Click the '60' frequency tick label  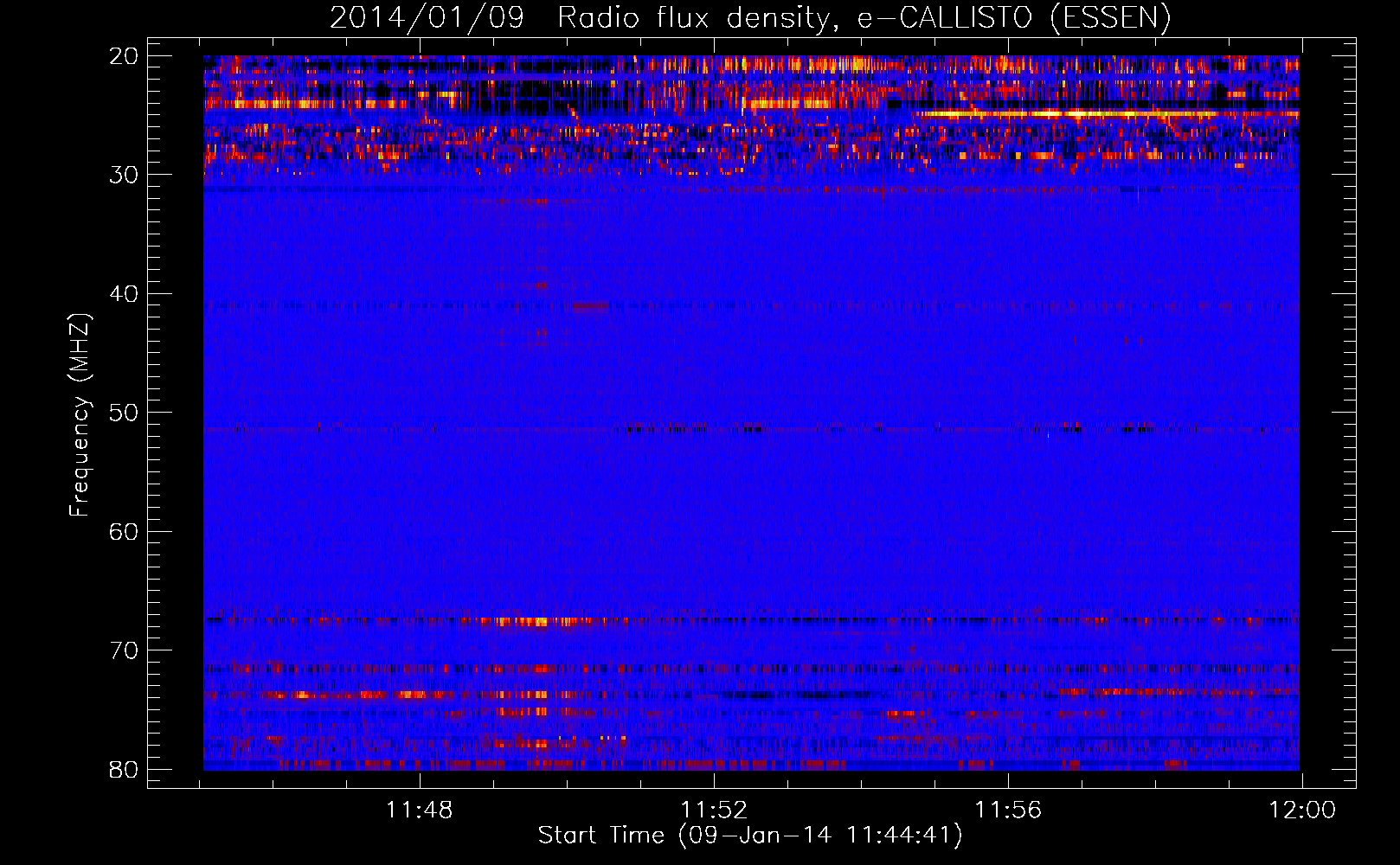[x=125, y=531]
